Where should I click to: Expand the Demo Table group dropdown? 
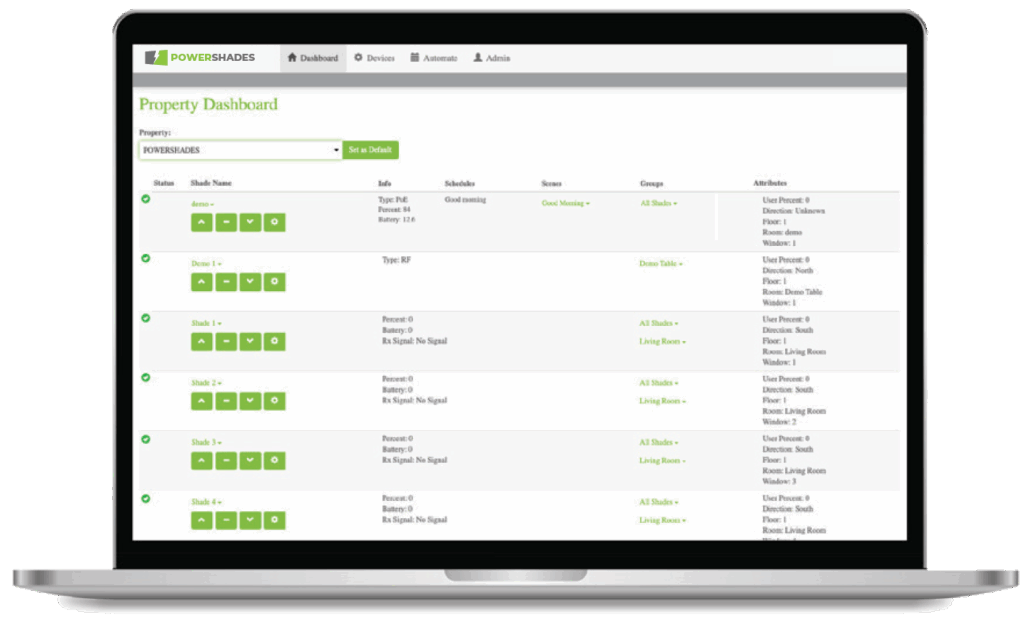coord(661,264)
